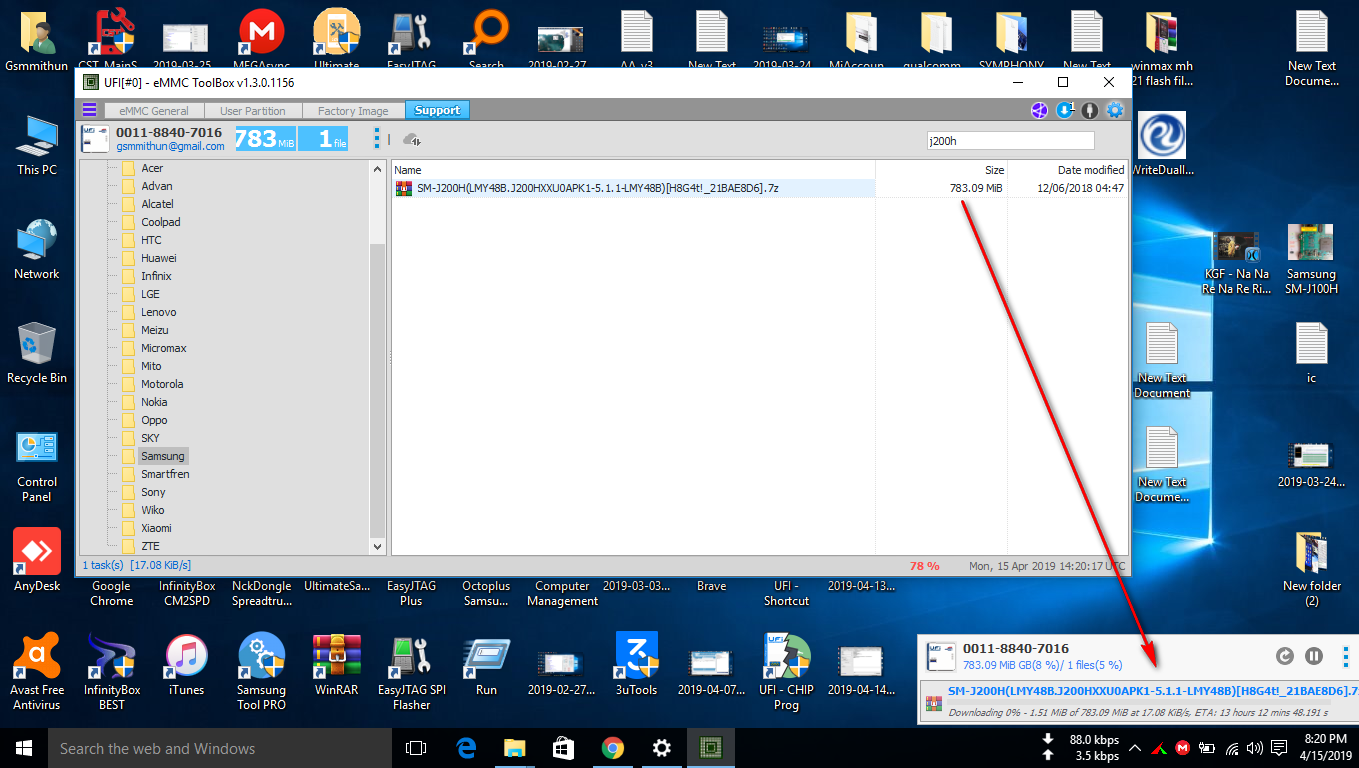Select the This PC desktop icon

pyautogui.click(x=37, y=145)
